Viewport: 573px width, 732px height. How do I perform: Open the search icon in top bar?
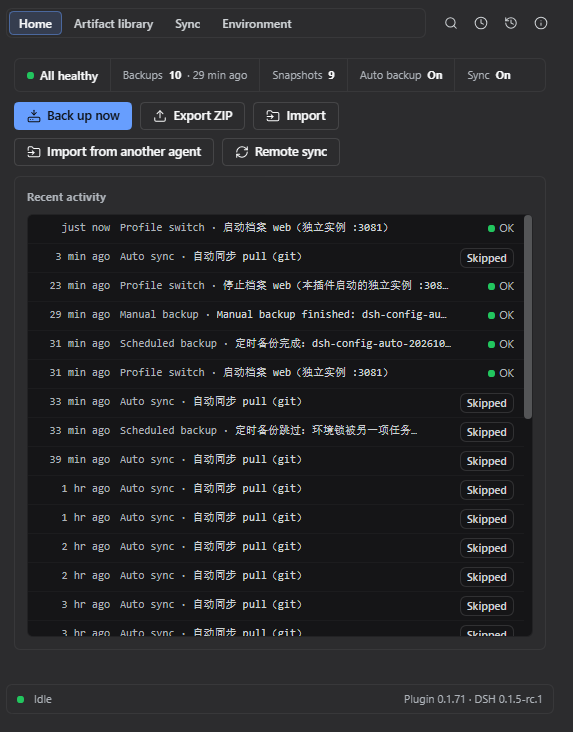tap(451, 23)
